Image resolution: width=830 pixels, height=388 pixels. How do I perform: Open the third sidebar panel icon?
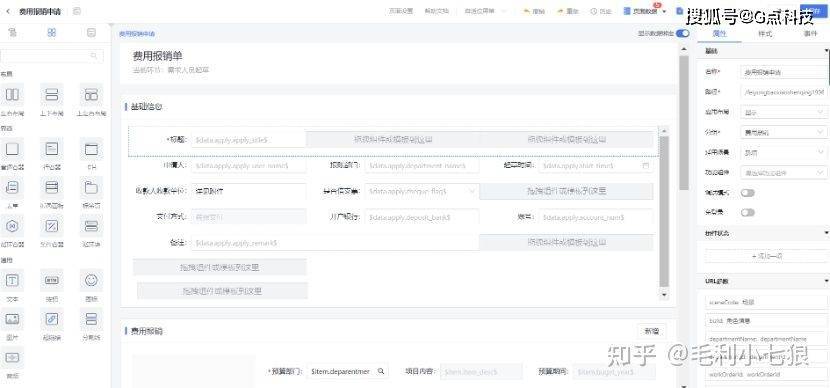click(91, 33)
